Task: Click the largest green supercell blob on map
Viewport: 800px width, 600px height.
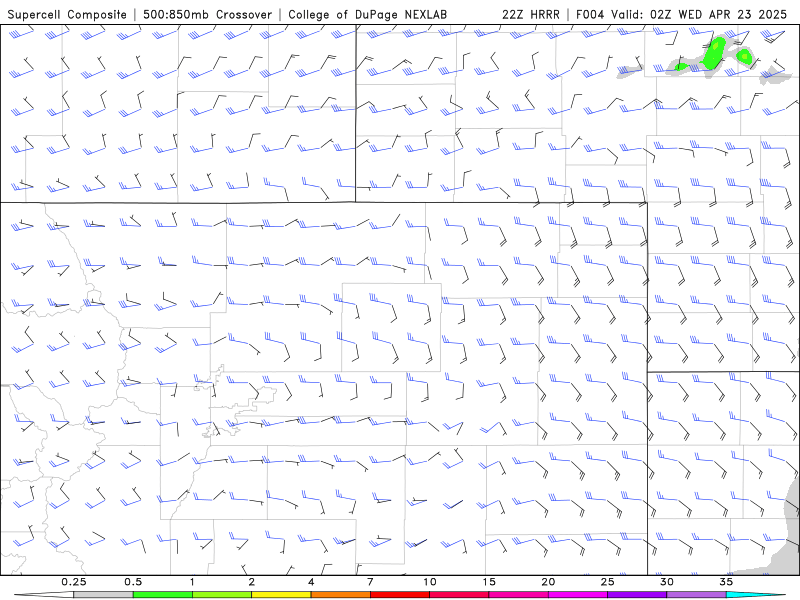Action: pyautogui.click(x=713, y=53)
